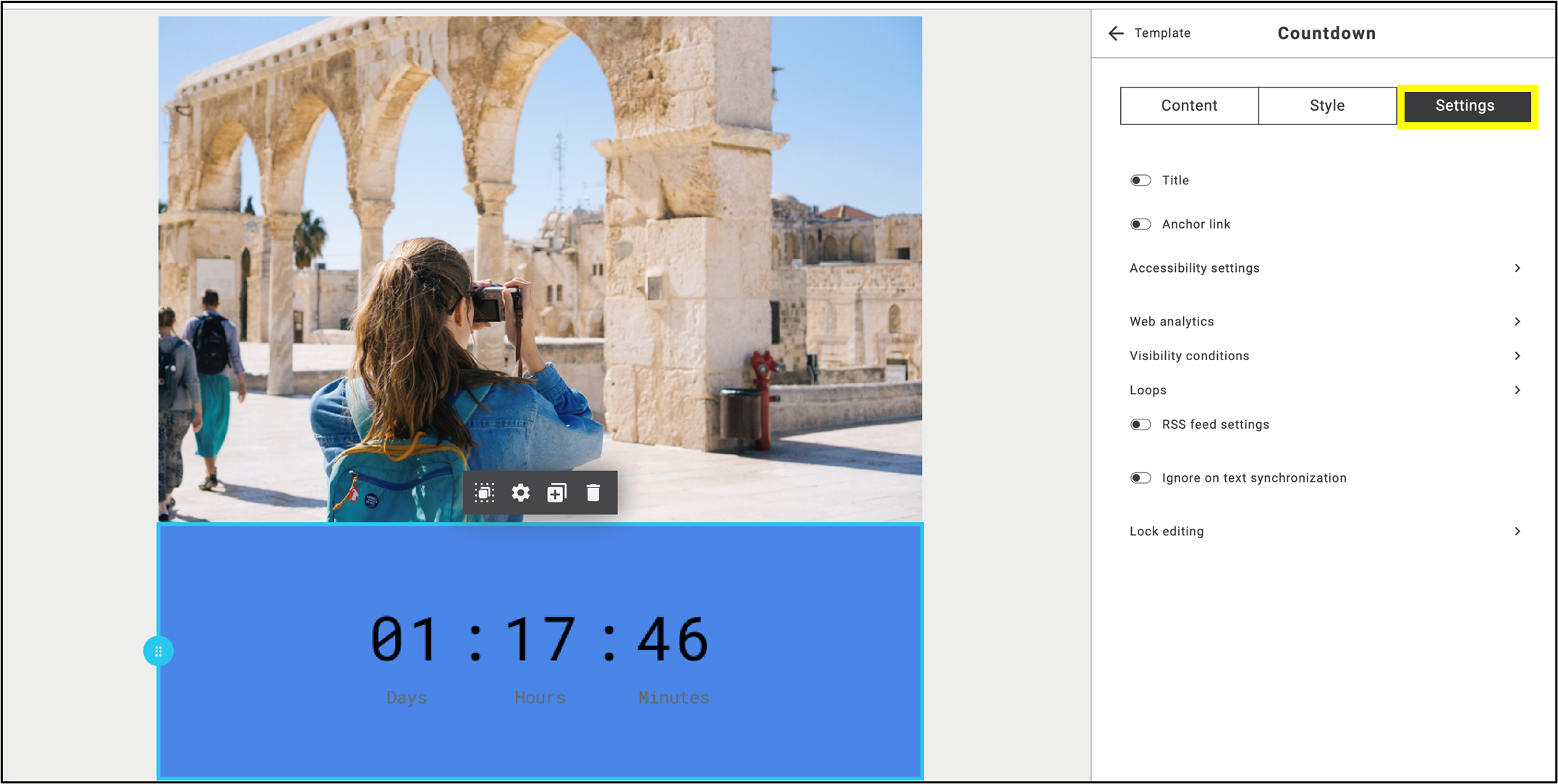
Task: Click the countdown minutes value 46
Action: 673,639
